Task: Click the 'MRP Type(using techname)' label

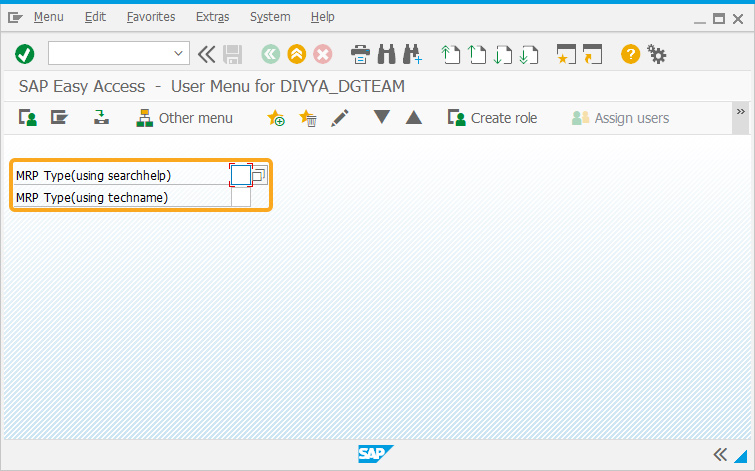Action: 92,197
